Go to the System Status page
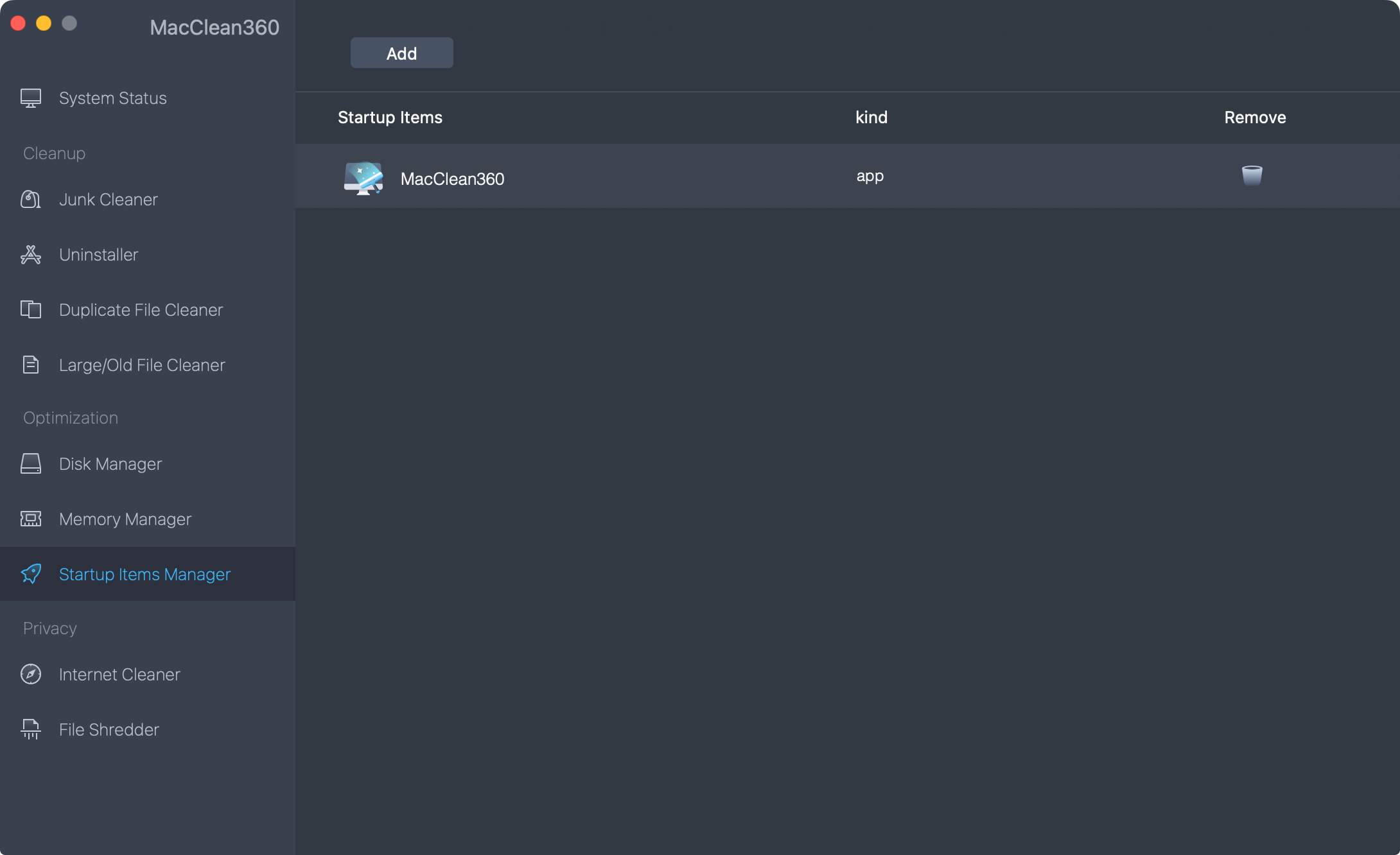This screenshot has height=855, width=1400. 112,98
